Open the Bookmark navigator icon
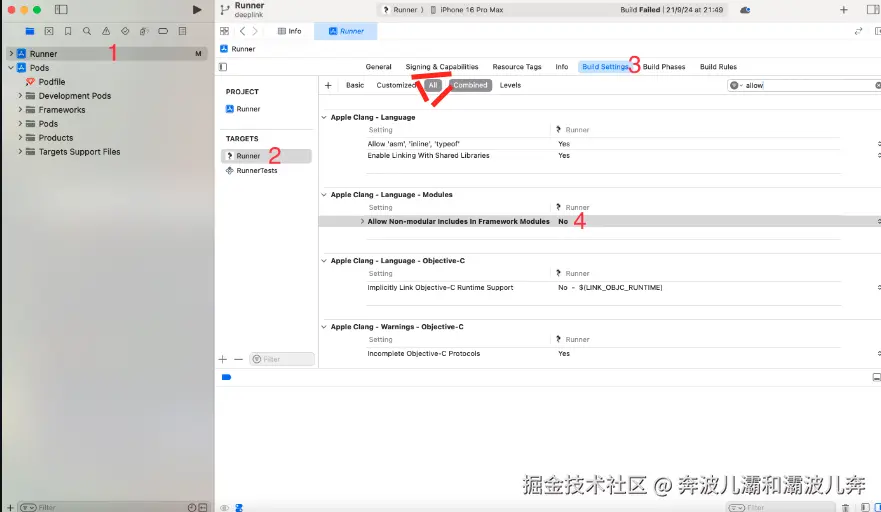Viewport: 881px width, 512px height. [x=68, y=31]
